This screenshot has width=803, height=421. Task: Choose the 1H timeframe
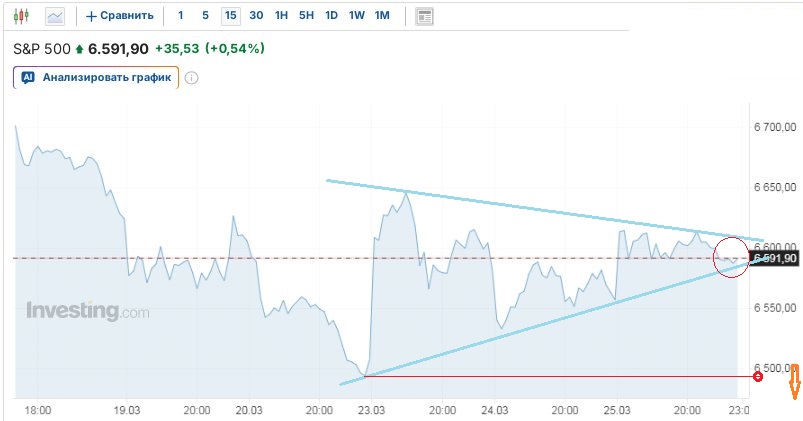pyautogui.click(x=281, y=16)
